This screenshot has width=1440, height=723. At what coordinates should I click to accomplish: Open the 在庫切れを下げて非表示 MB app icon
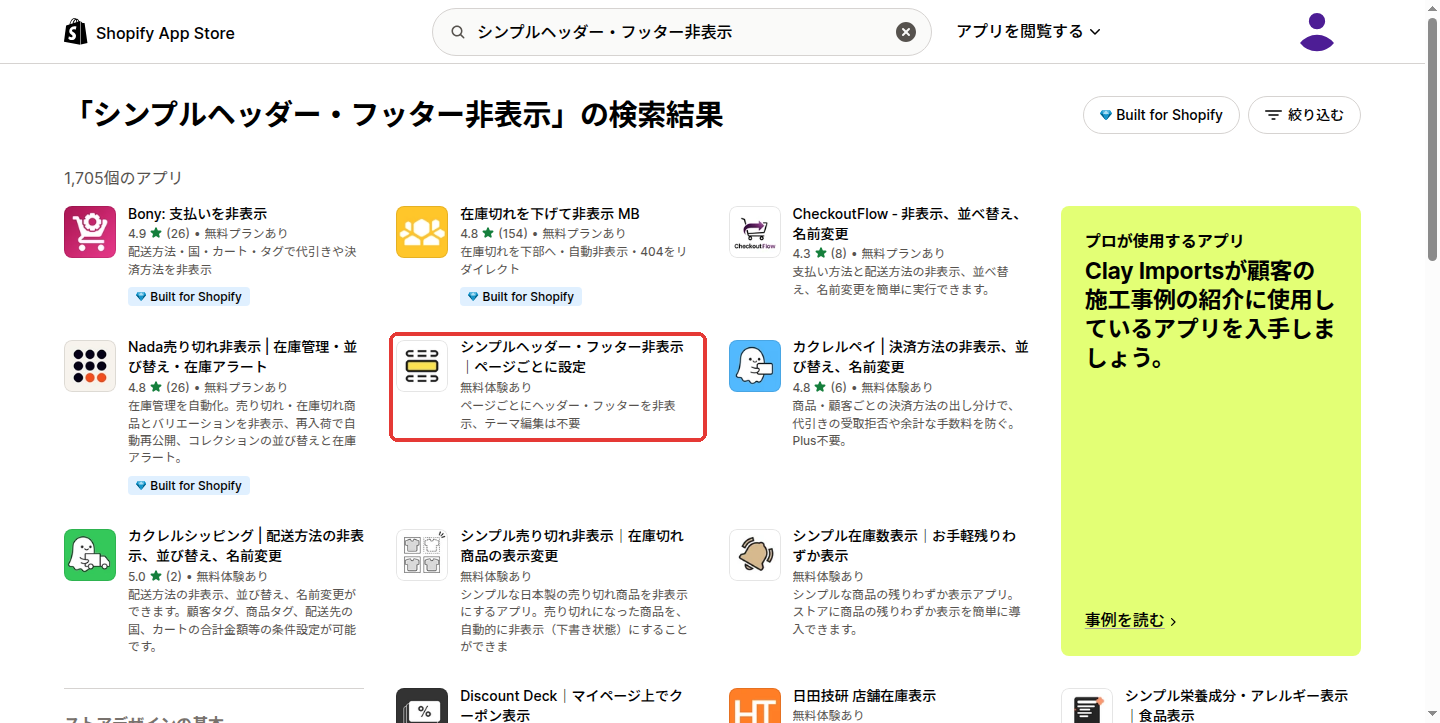(422, 232)
